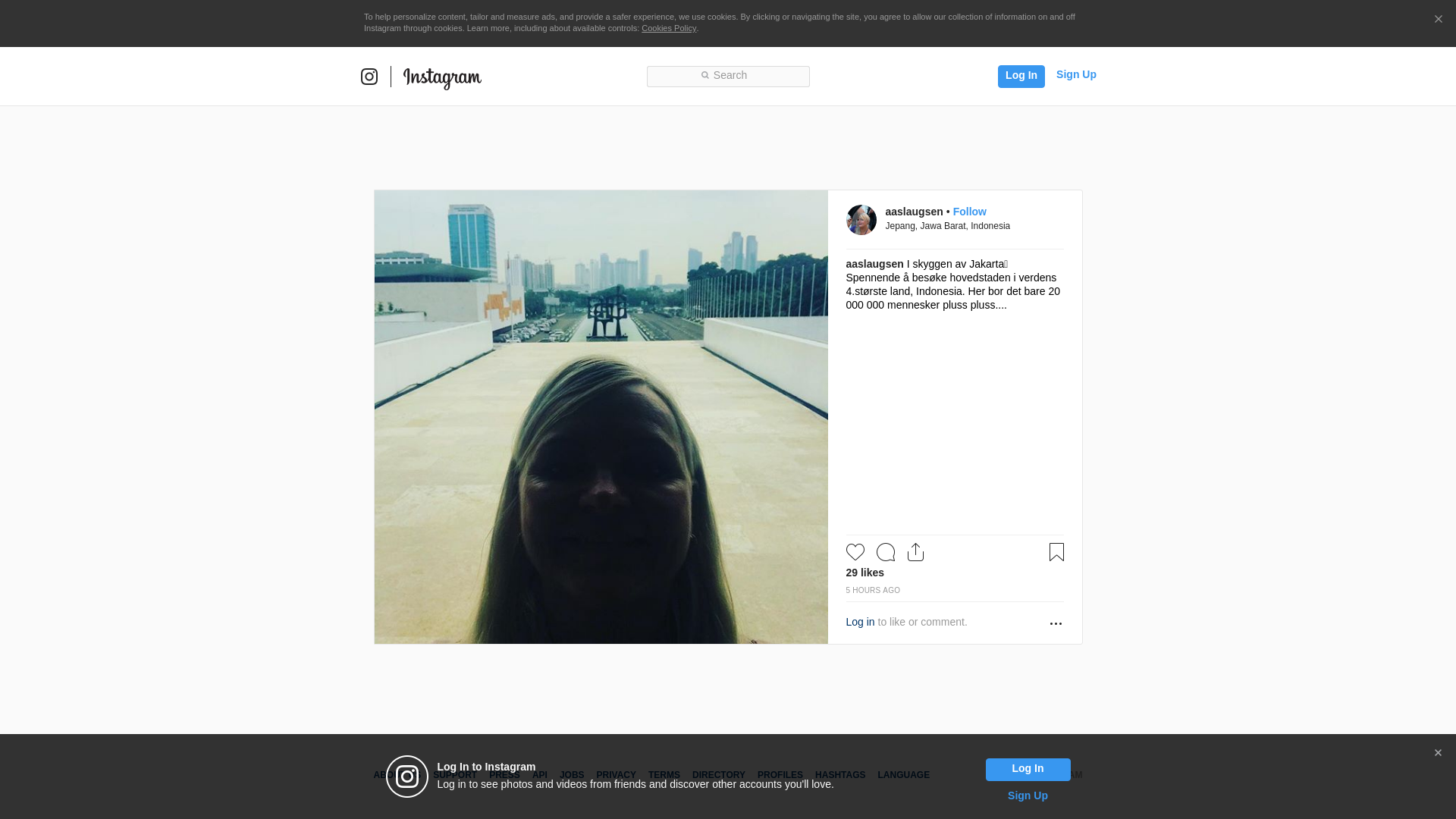The image size is (1456, 819).
Task: Click the share post icon
Action: (915, 552)
